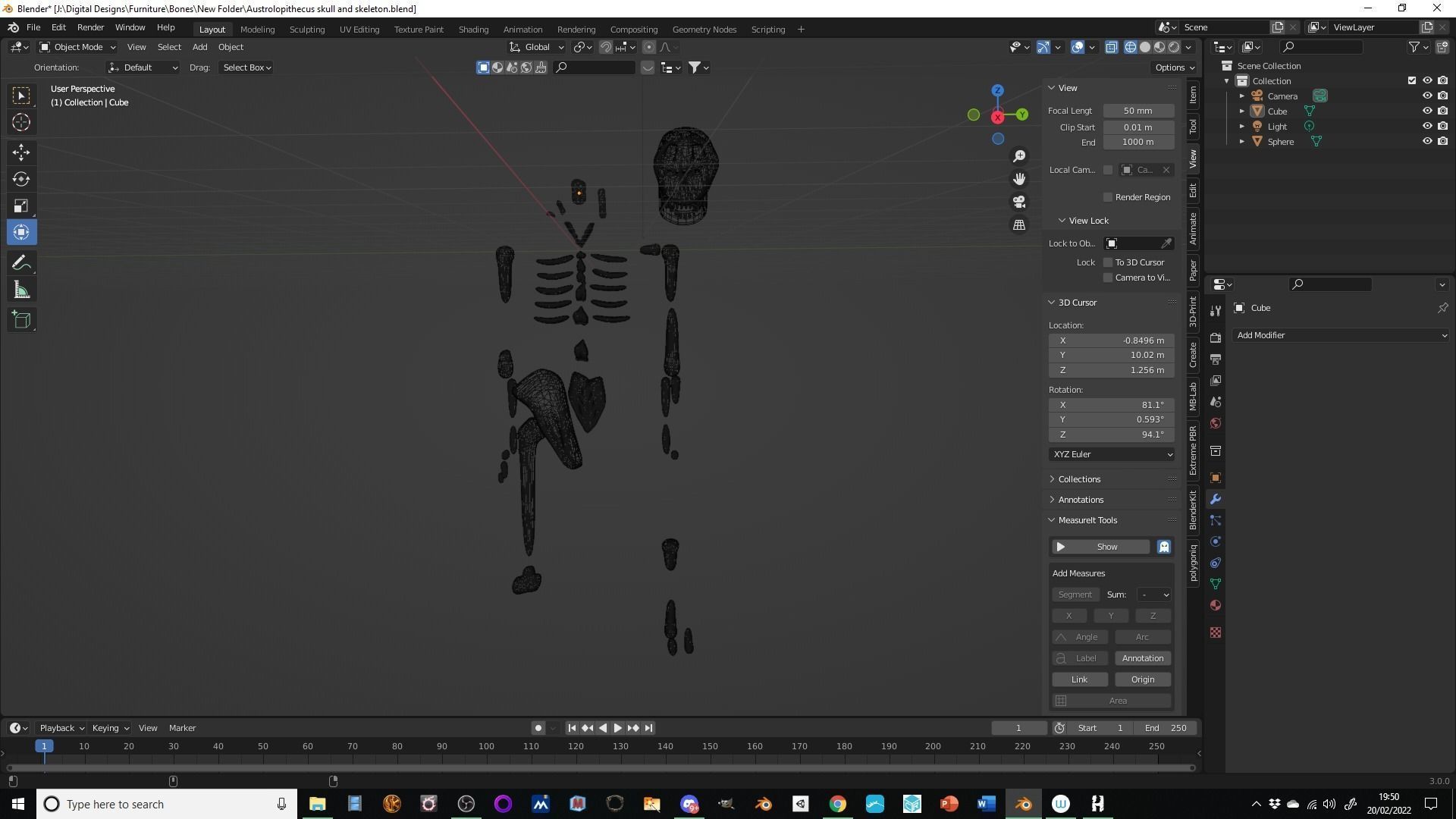Expand the Camera item in the outliner

1242,96
